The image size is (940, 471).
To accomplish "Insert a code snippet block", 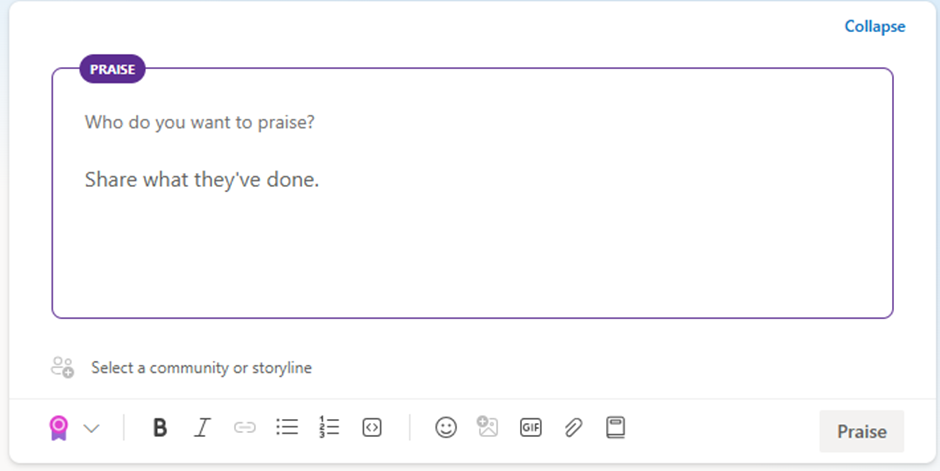I will coord(372,427).
